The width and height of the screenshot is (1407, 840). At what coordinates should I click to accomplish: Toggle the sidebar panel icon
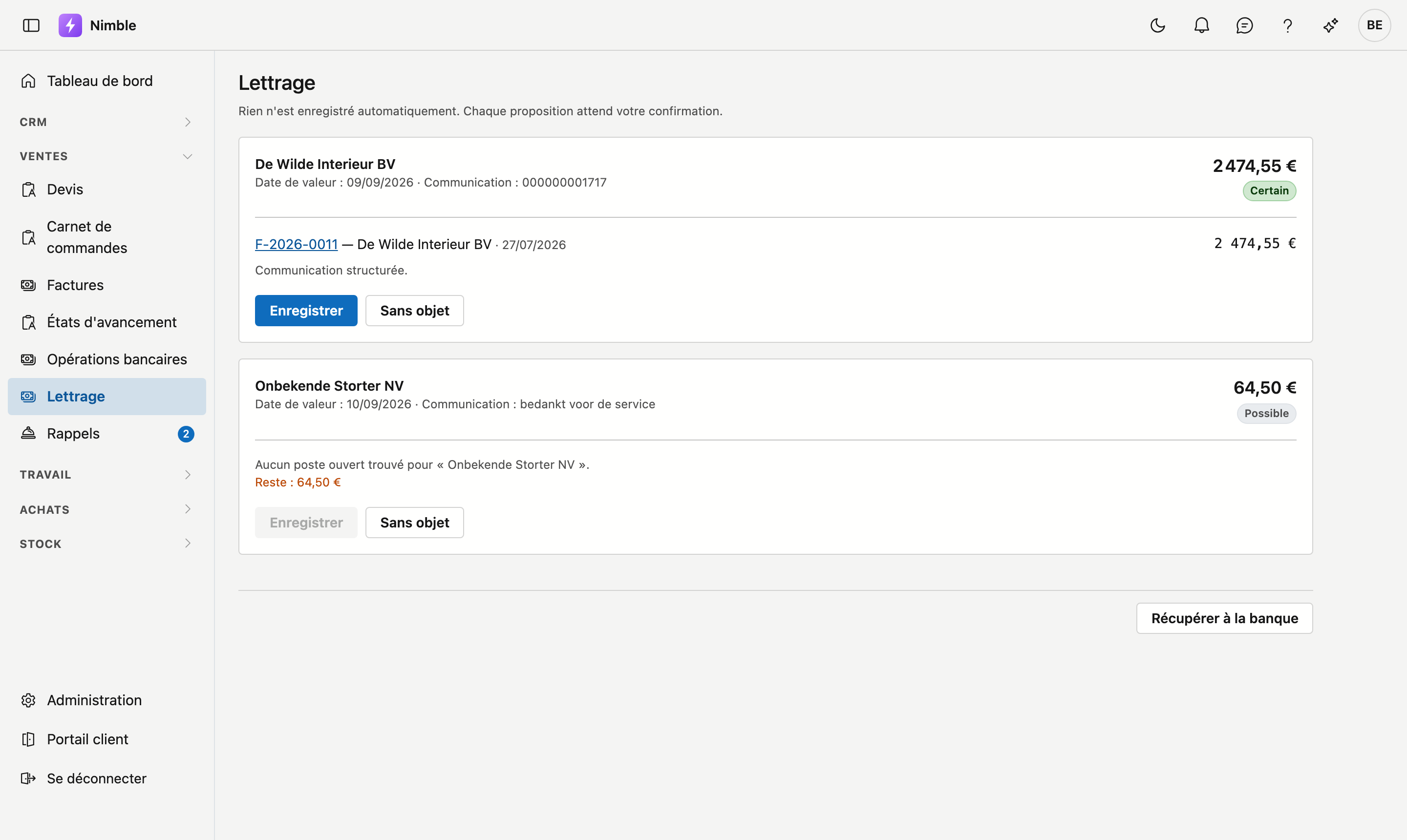point(31,25)
